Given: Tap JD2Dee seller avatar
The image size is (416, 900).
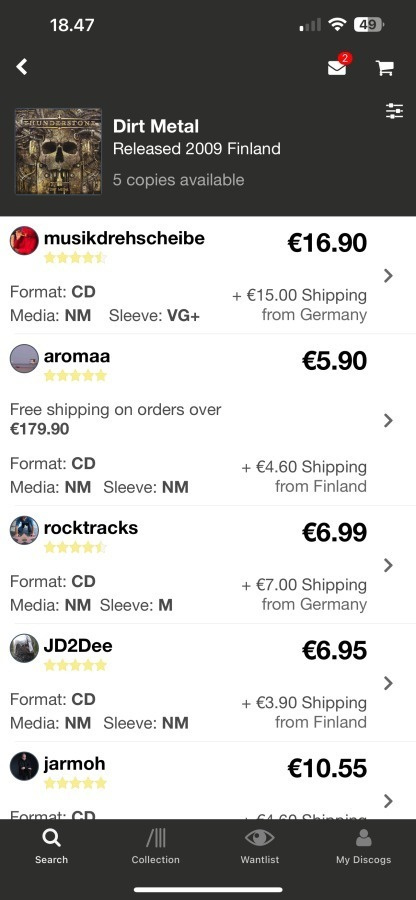Looking at the screenshot, I should (x=24, y=648).
